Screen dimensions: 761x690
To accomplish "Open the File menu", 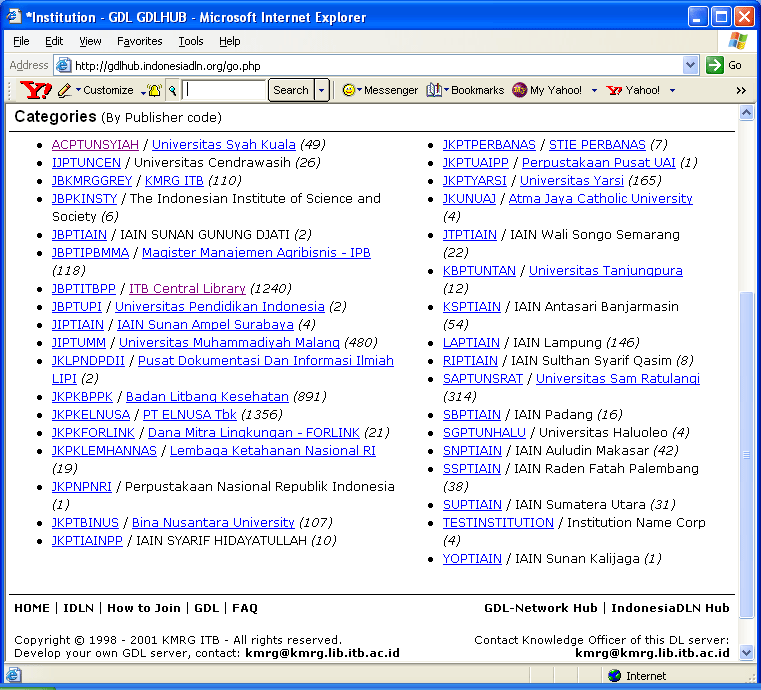I will 21,41.
